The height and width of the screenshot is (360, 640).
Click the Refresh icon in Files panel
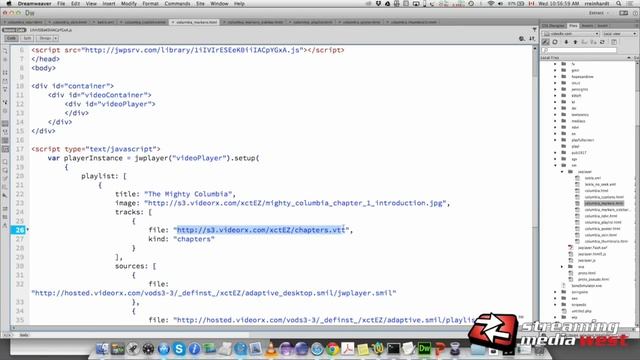pyautogui.click(x=555, y=42)
